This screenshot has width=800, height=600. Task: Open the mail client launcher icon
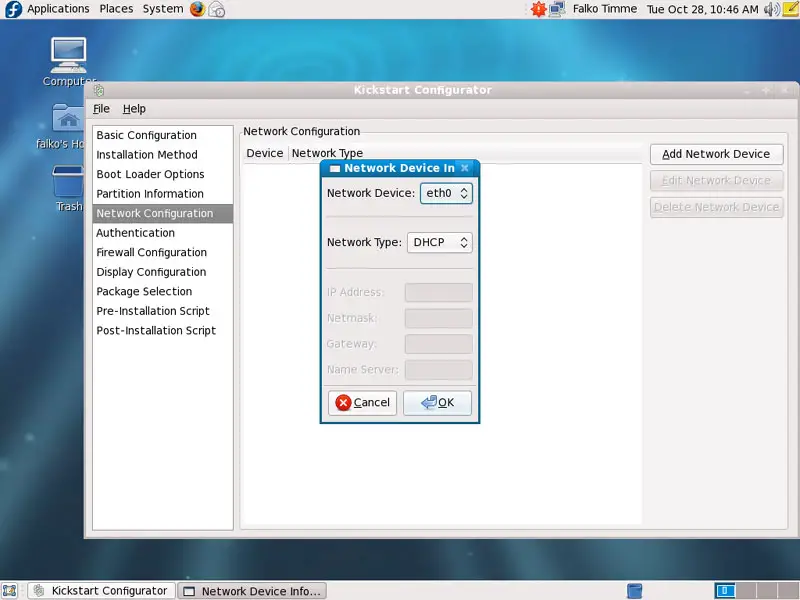click(217, 9)
